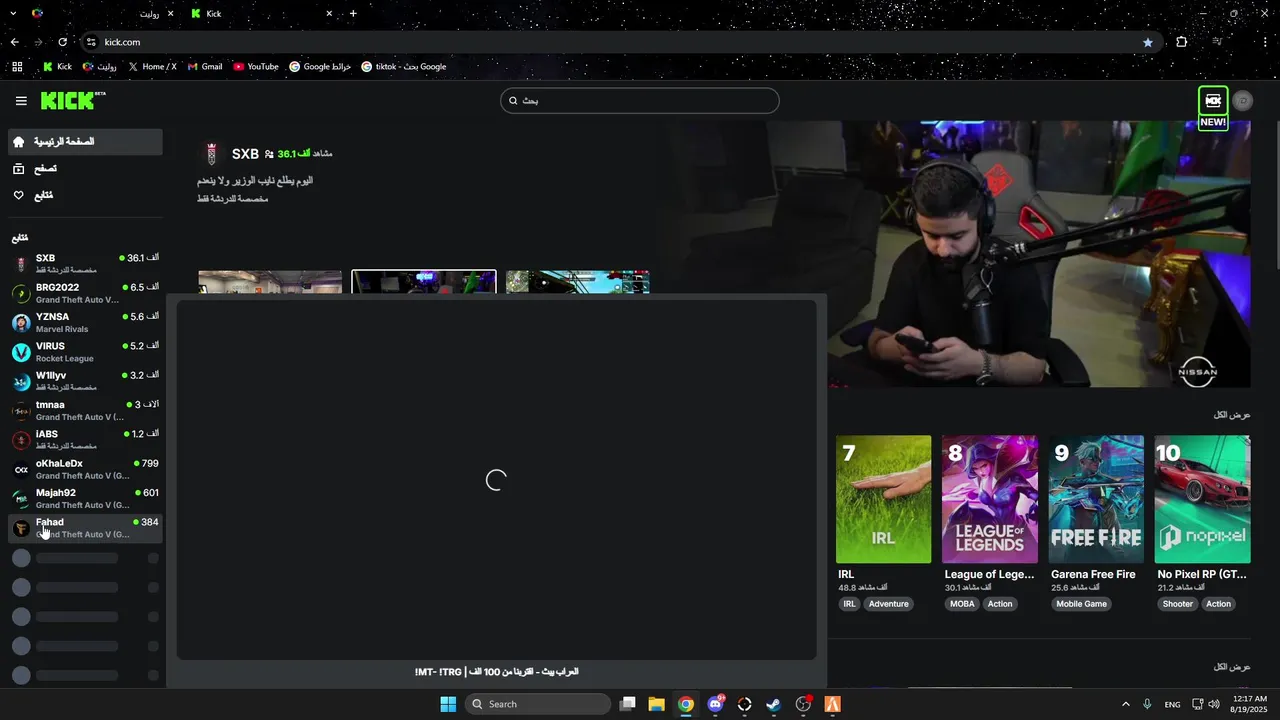Open the tiktok Google search bookmark
Screen dimensions: 1280x720
point(404,67)
